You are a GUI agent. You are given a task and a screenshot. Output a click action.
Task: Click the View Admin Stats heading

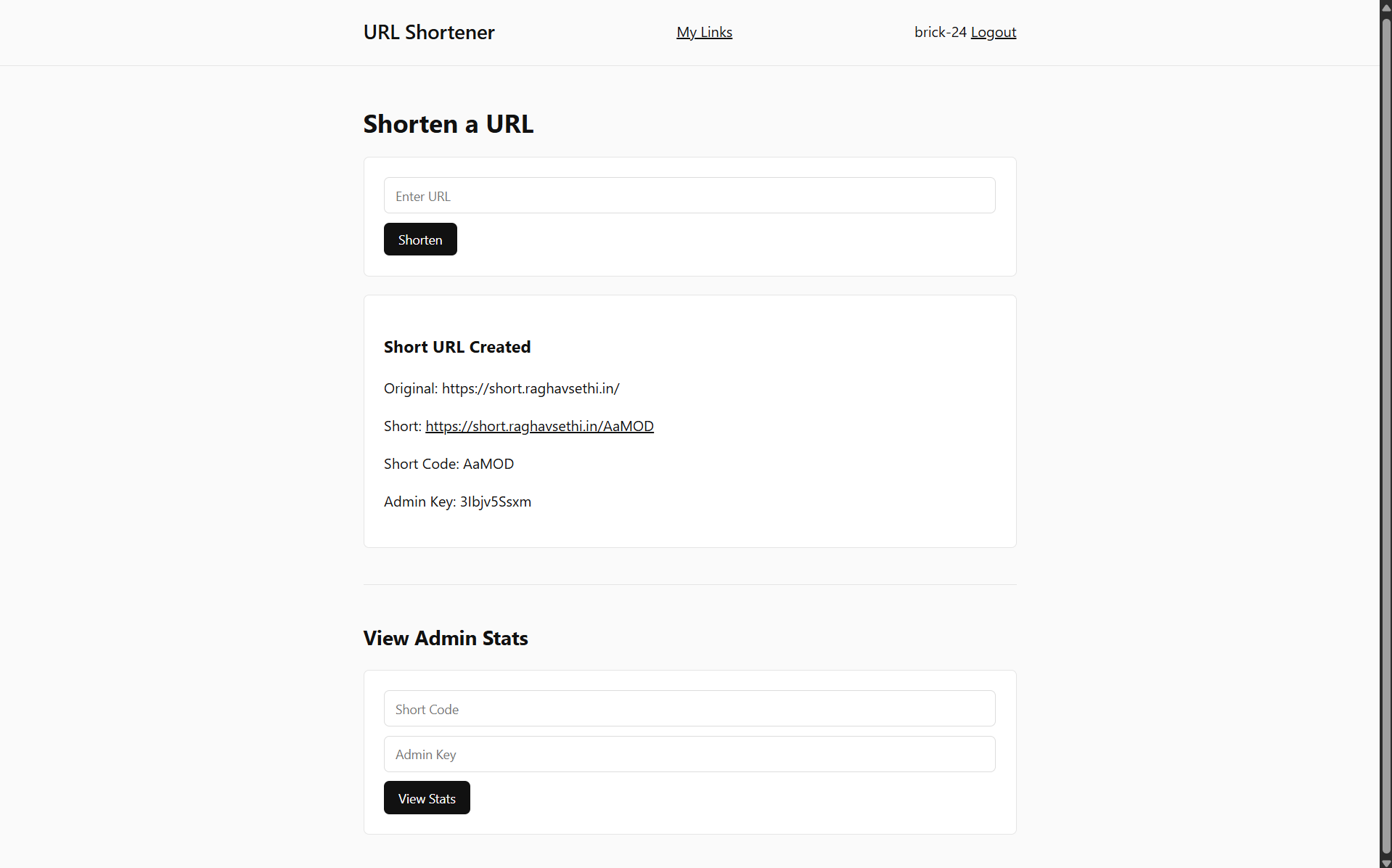click(445, 638)
